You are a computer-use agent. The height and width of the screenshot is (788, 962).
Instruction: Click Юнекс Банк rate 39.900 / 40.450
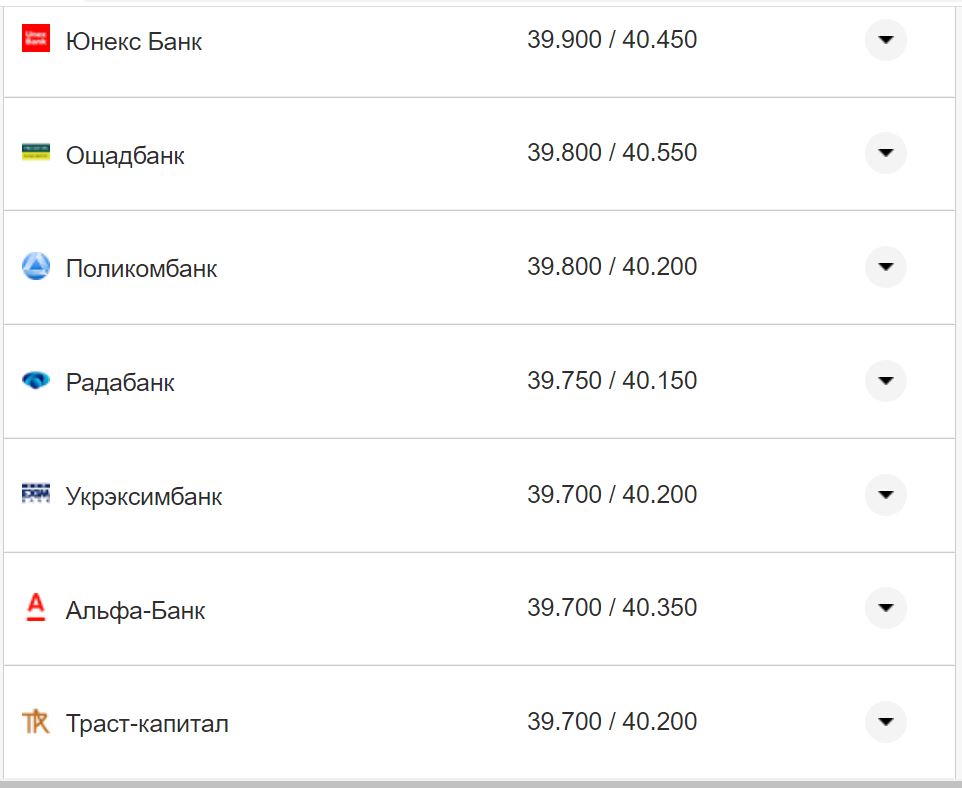click(612, 40)
